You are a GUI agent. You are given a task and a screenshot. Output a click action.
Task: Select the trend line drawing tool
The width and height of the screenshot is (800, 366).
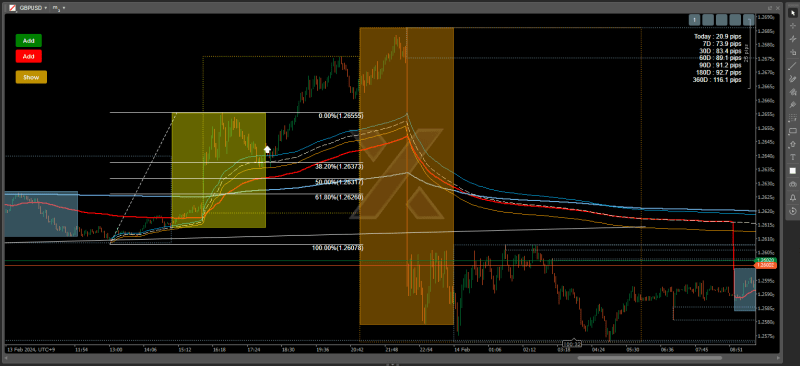(x=792, y=65)
